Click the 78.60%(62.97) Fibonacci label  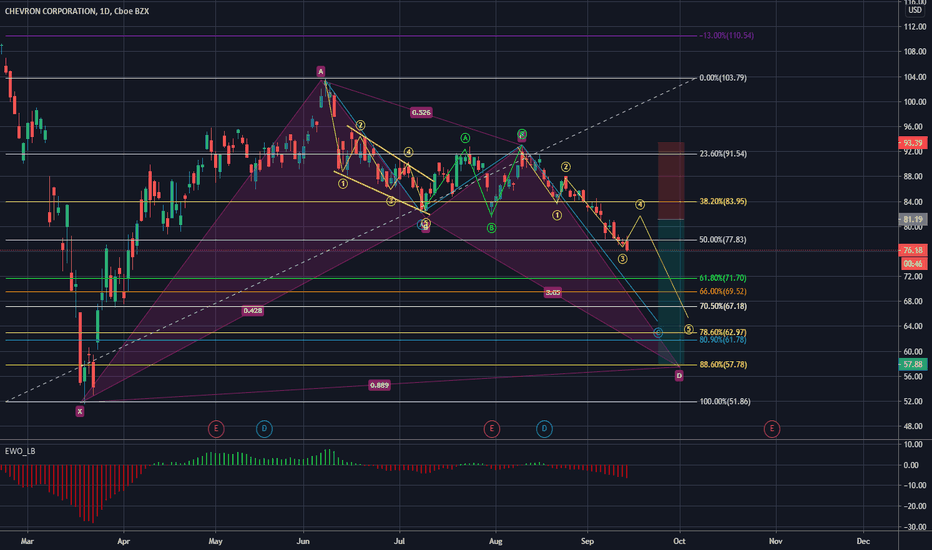723,332
